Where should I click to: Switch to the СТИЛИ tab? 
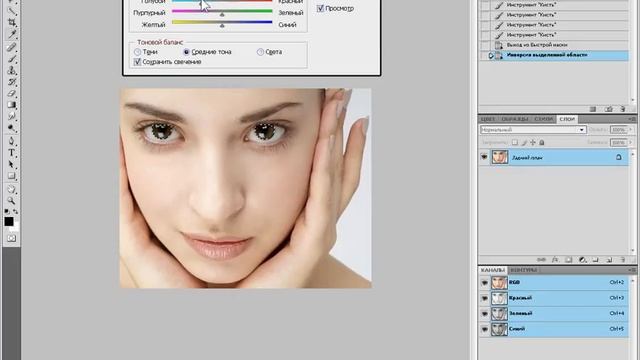[x=543, y=119]
